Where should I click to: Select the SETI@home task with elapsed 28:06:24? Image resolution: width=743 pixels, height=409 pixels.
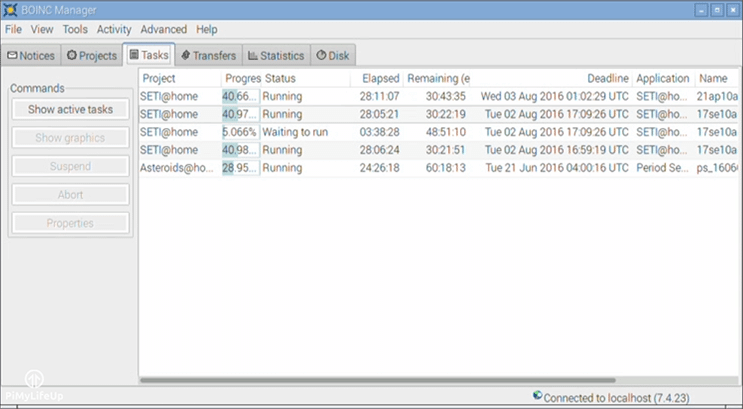[439, 150]
